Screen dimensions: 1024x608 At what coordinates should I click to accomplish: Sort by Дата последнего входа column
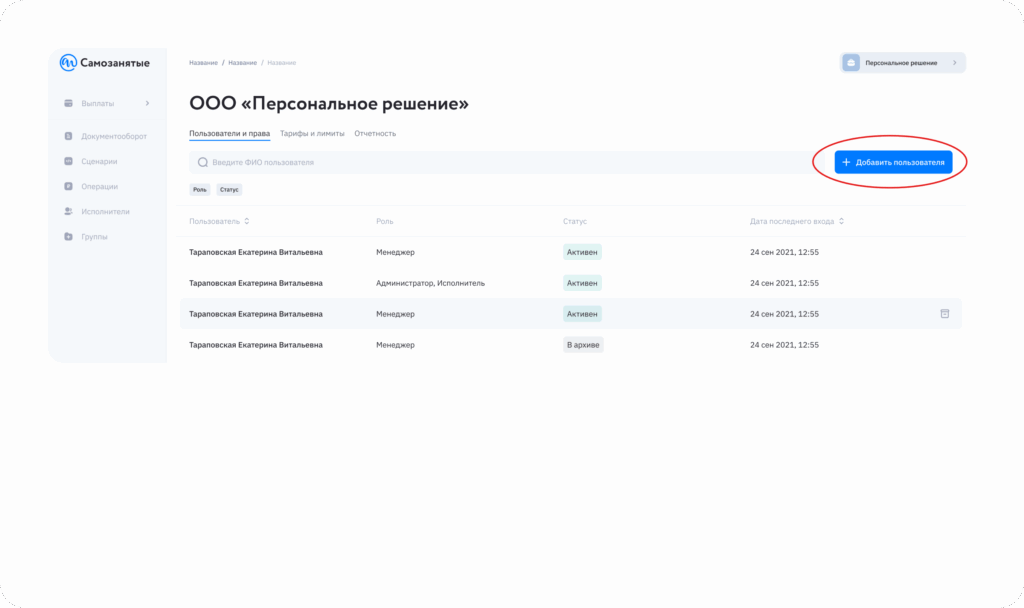[797, 221]
